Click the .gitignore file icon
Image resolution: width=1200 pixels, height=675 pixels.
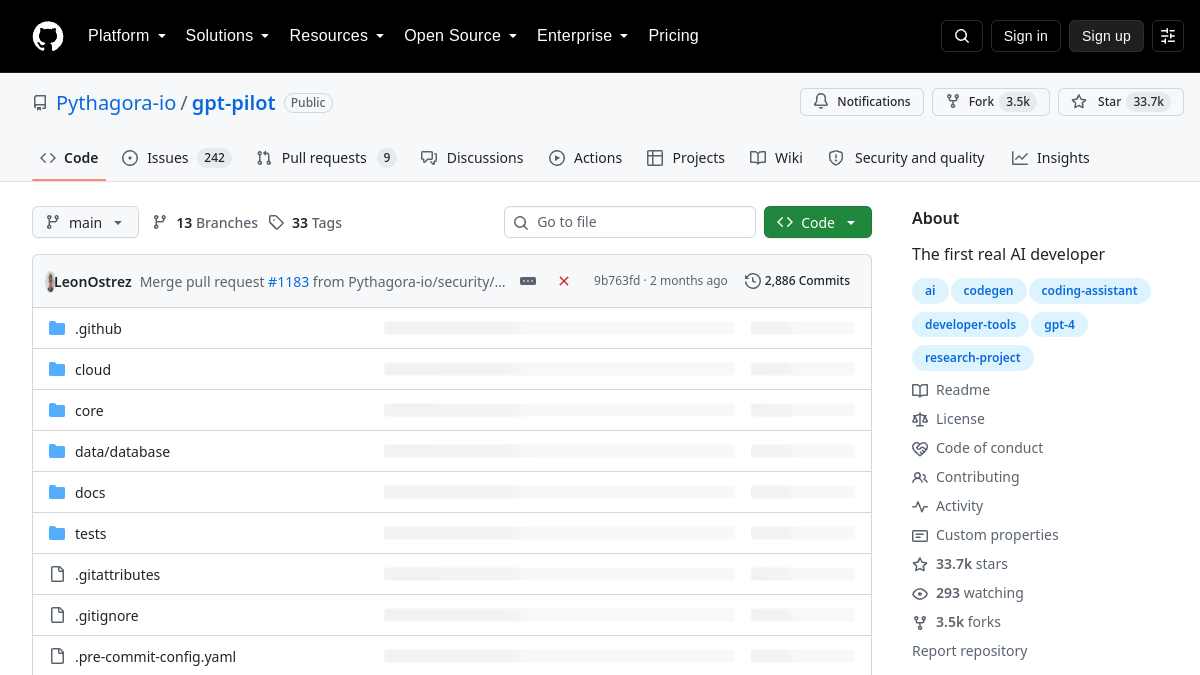(x=57, y=615)
